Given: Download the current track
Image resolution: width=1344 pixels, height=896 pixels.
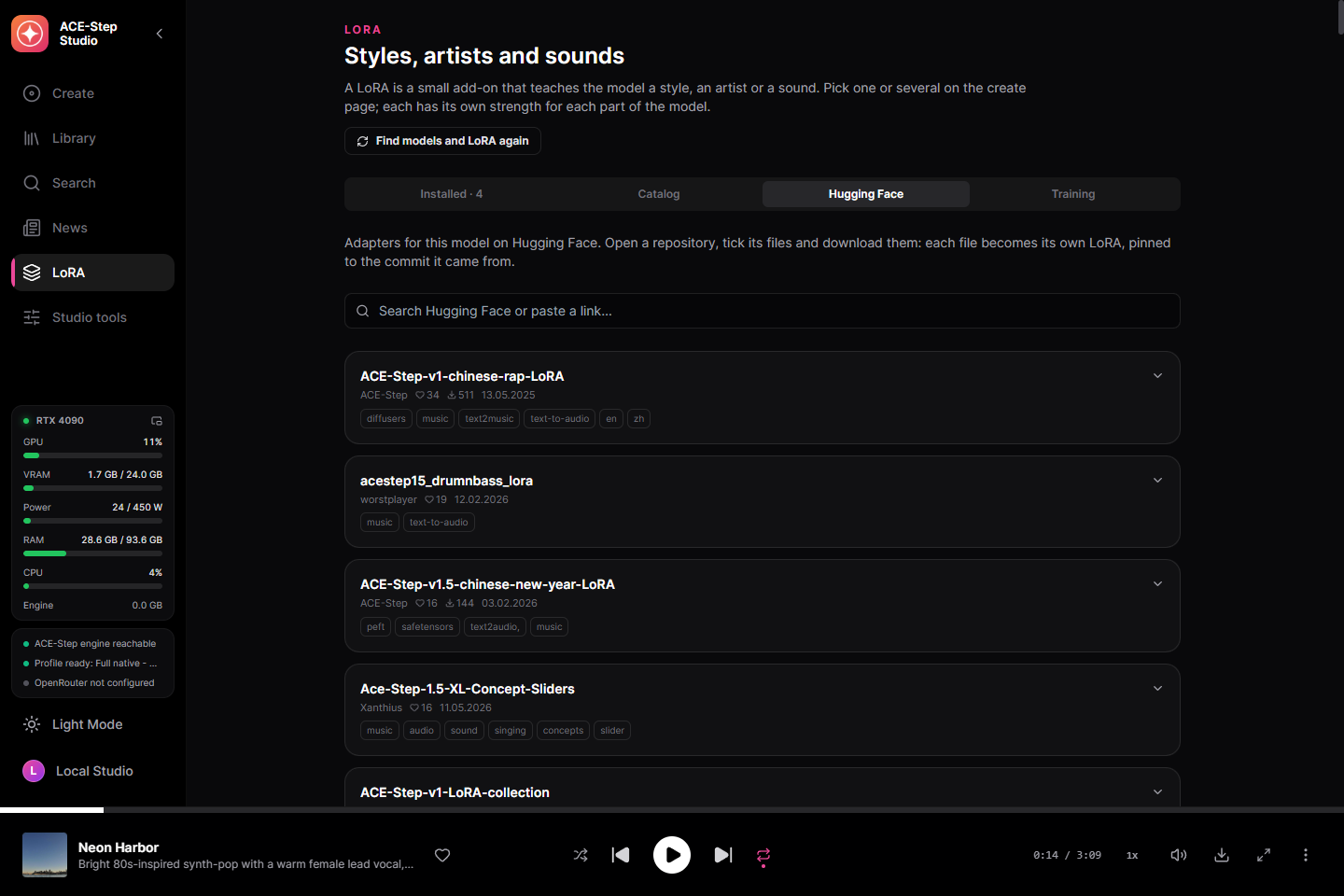Looking at the screenshot, I should pos(1222,855).
